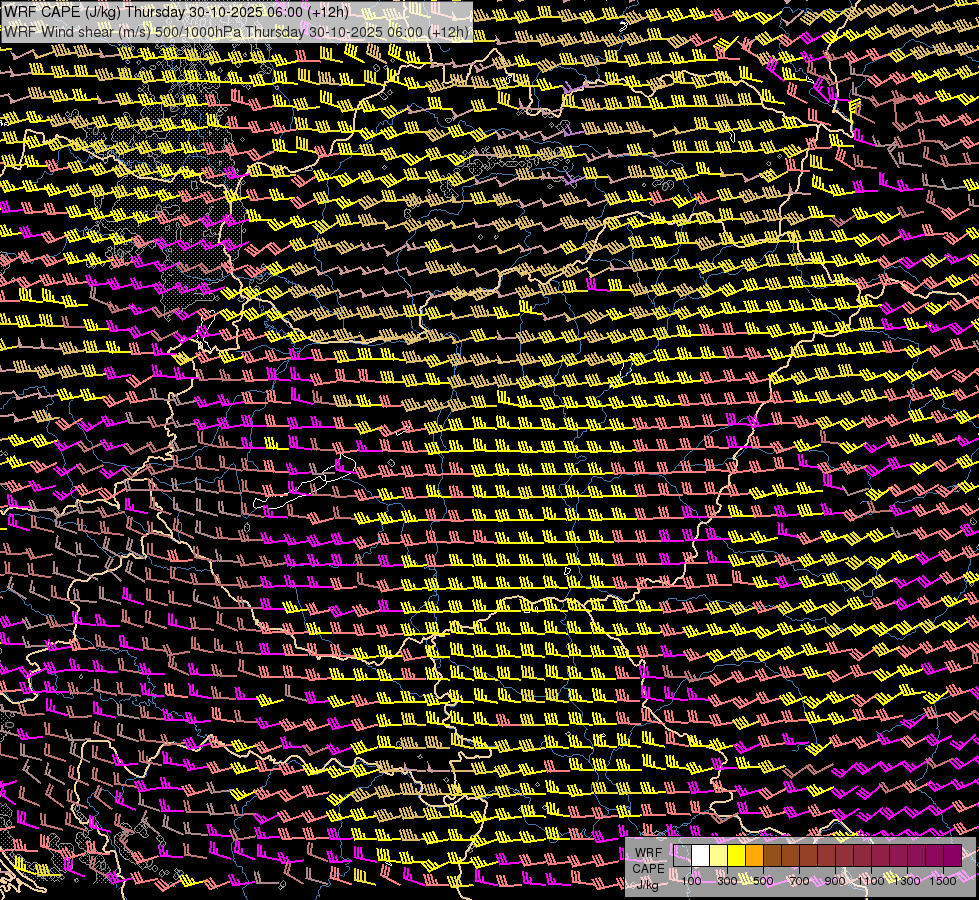This screenshot has height=900, width=979.
Task: Select the pale yellow legend swatch
Action: [718, 856]
